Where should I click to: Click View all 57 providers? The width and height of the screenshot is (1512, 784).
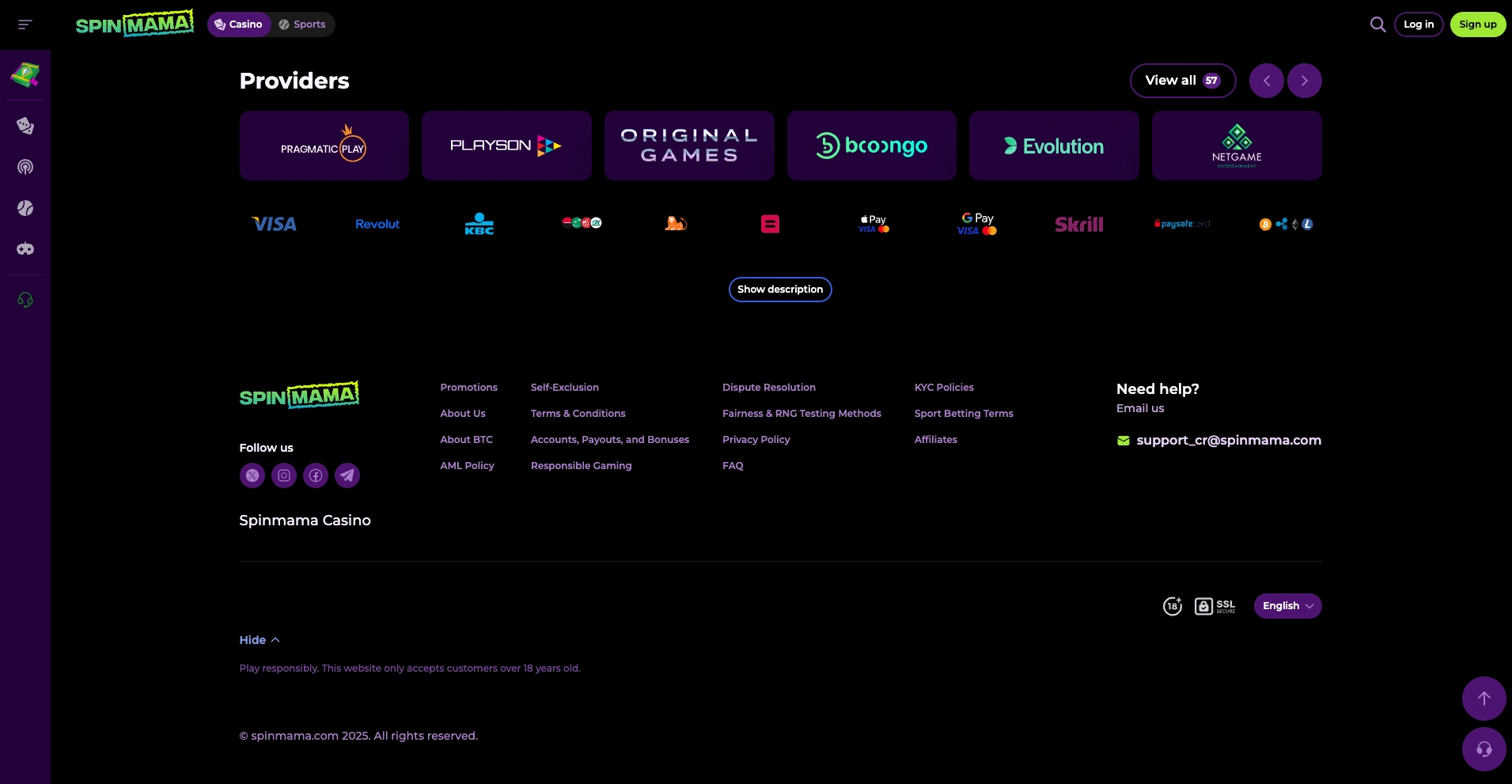point(1182,80)
